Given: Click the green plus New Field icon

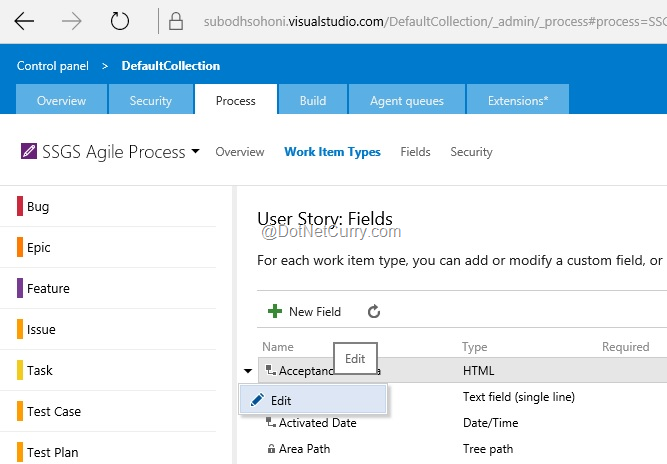Looking at the screenshot, I should pos(275,311).
